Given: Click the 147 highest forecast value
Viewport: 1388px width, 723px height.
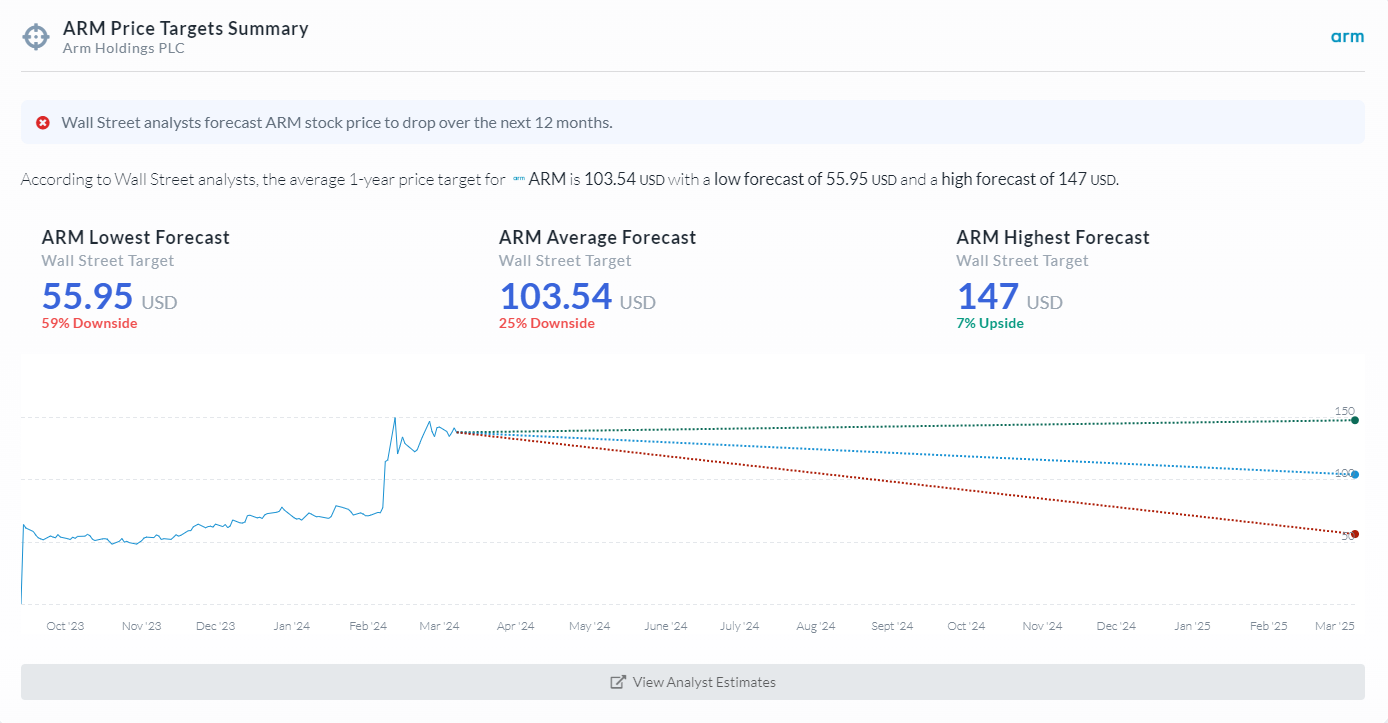Looking at the screenshot, I should pos(988,297).
